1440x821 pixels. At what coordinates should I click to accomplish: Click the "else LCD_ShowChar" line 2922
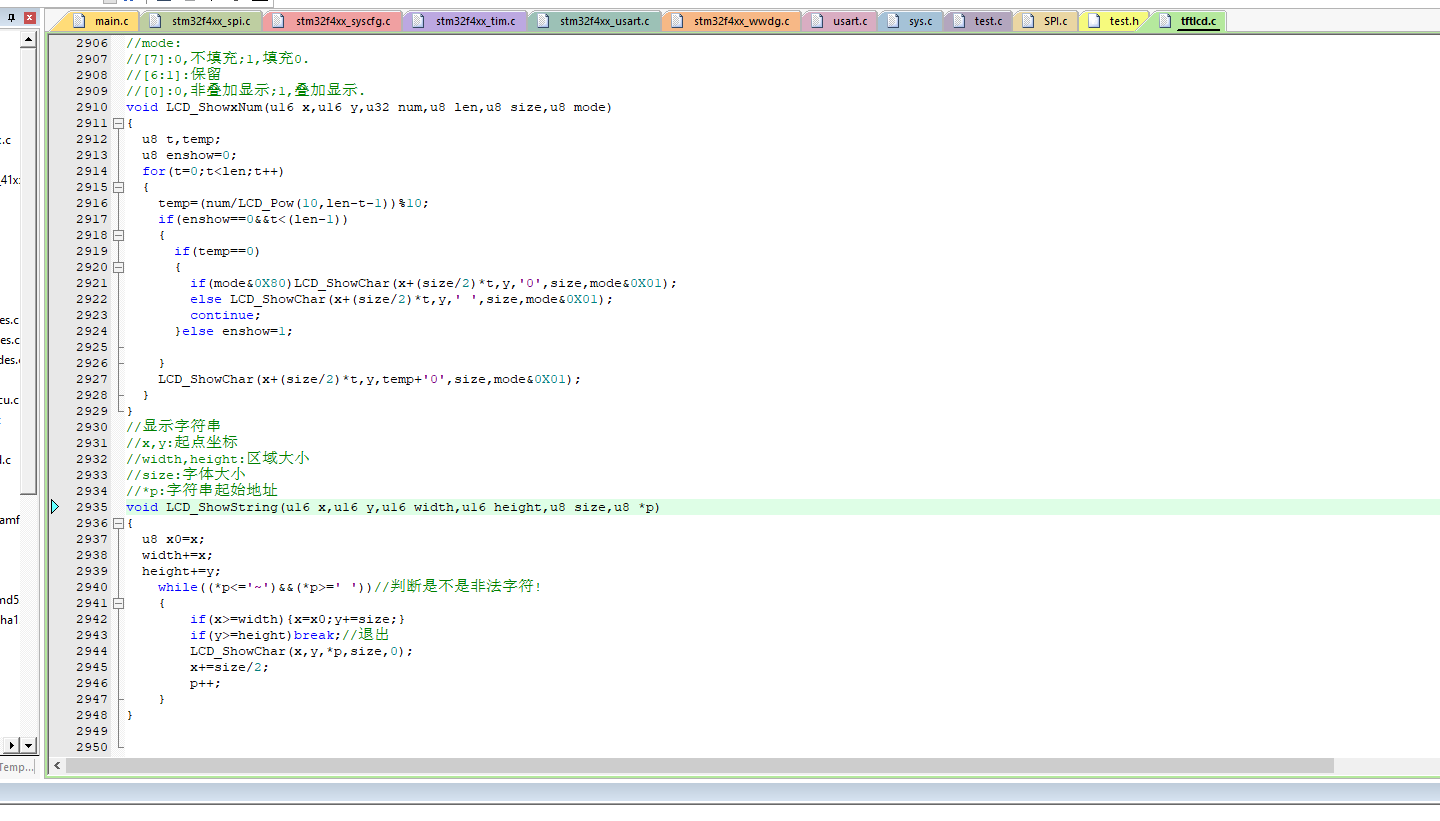click(401, 299)
